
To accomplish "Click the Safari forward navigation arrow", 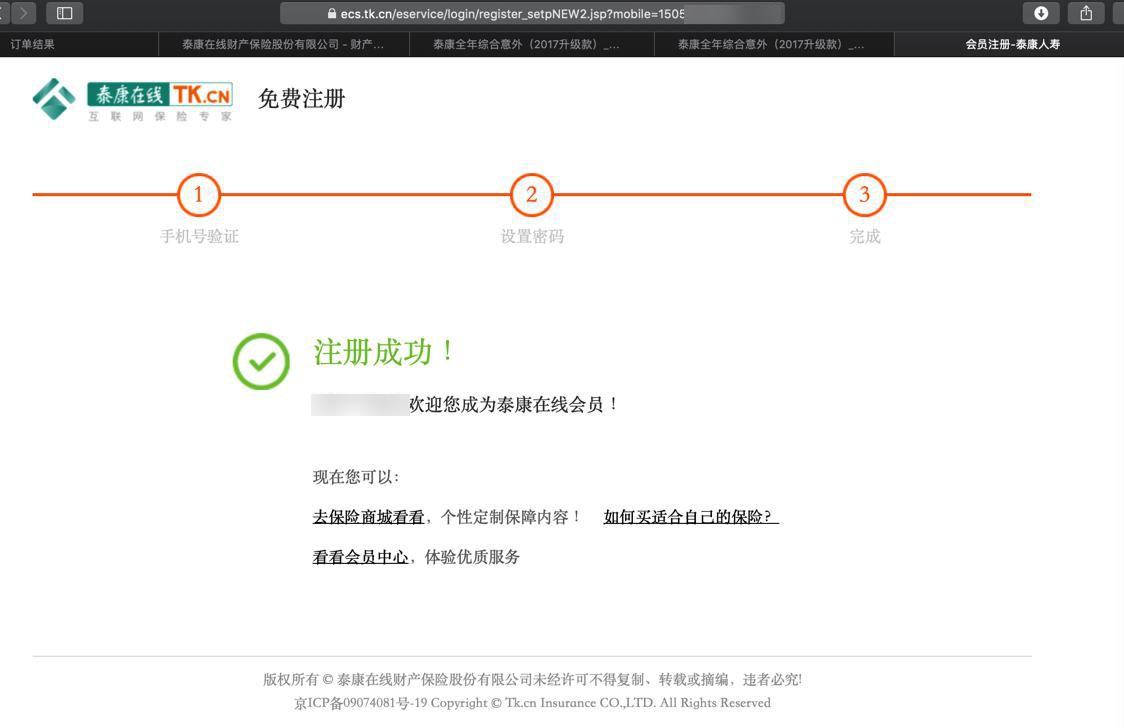I will (24, 13).
